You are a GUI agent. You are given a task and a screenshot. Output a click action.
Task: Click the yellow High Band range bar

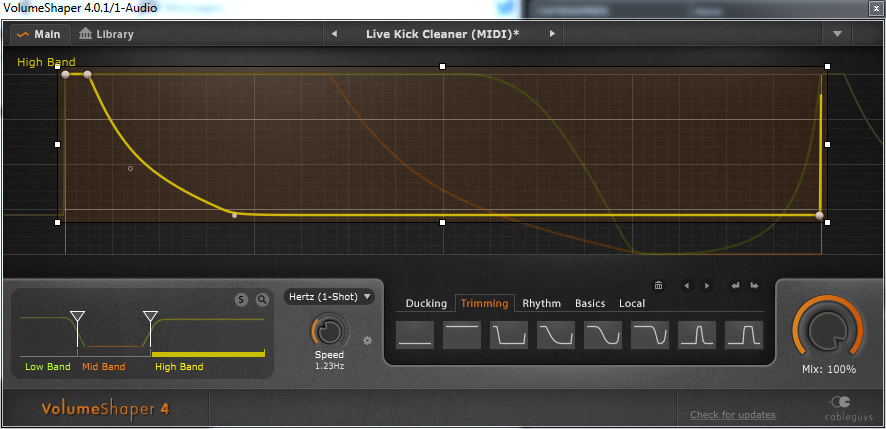(x=208, y=354)
